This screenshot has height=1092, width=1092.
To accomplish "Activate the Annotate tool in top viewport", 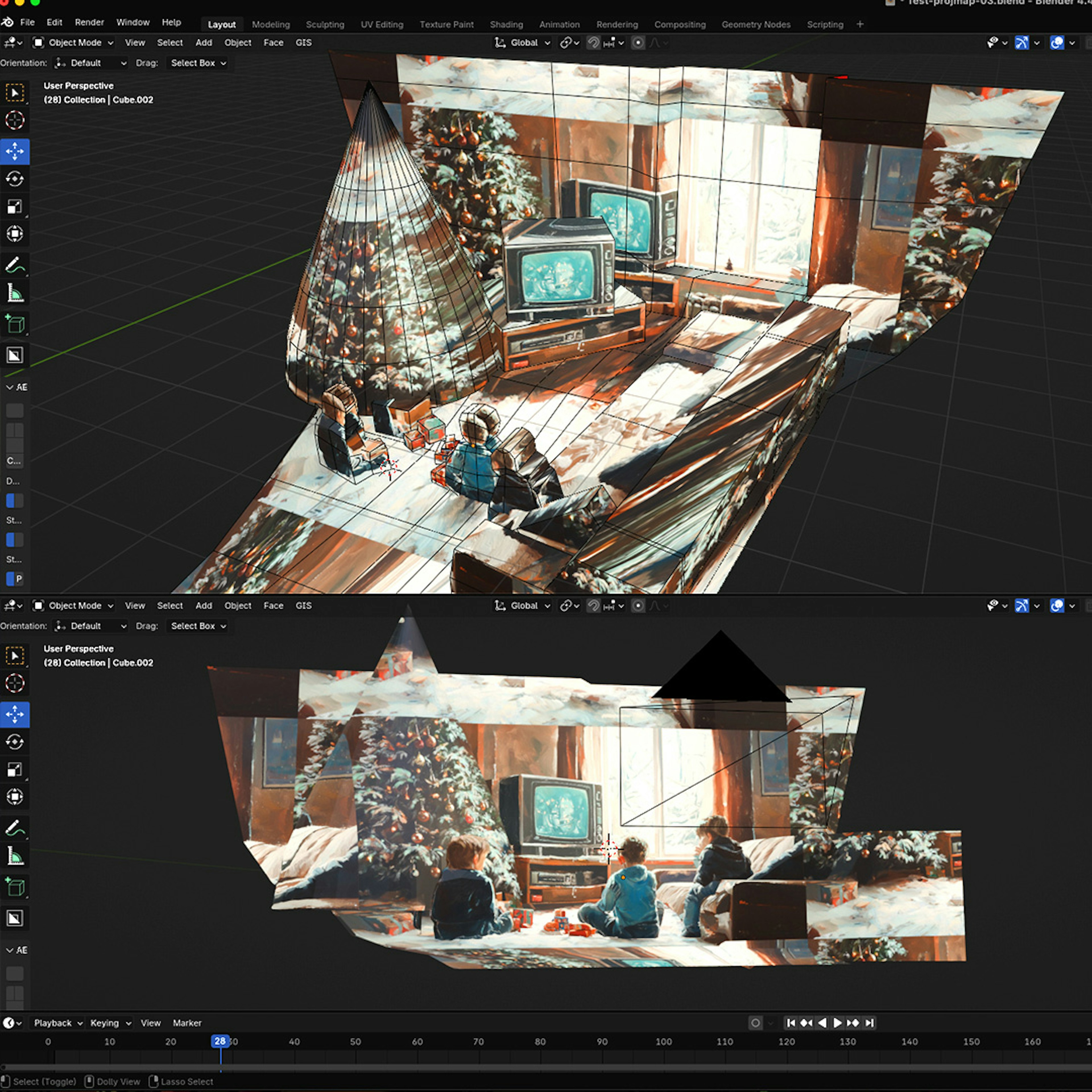I will coord(15,265).
